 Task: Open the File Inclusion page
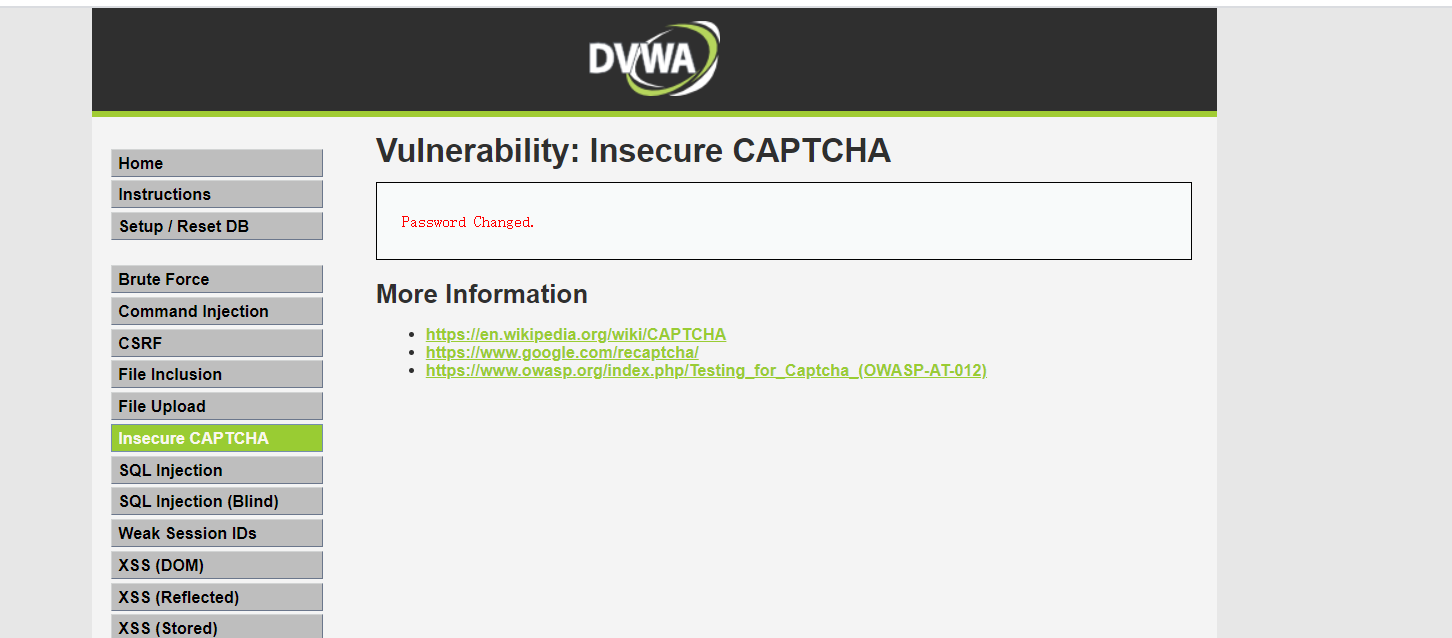point(216,374)
